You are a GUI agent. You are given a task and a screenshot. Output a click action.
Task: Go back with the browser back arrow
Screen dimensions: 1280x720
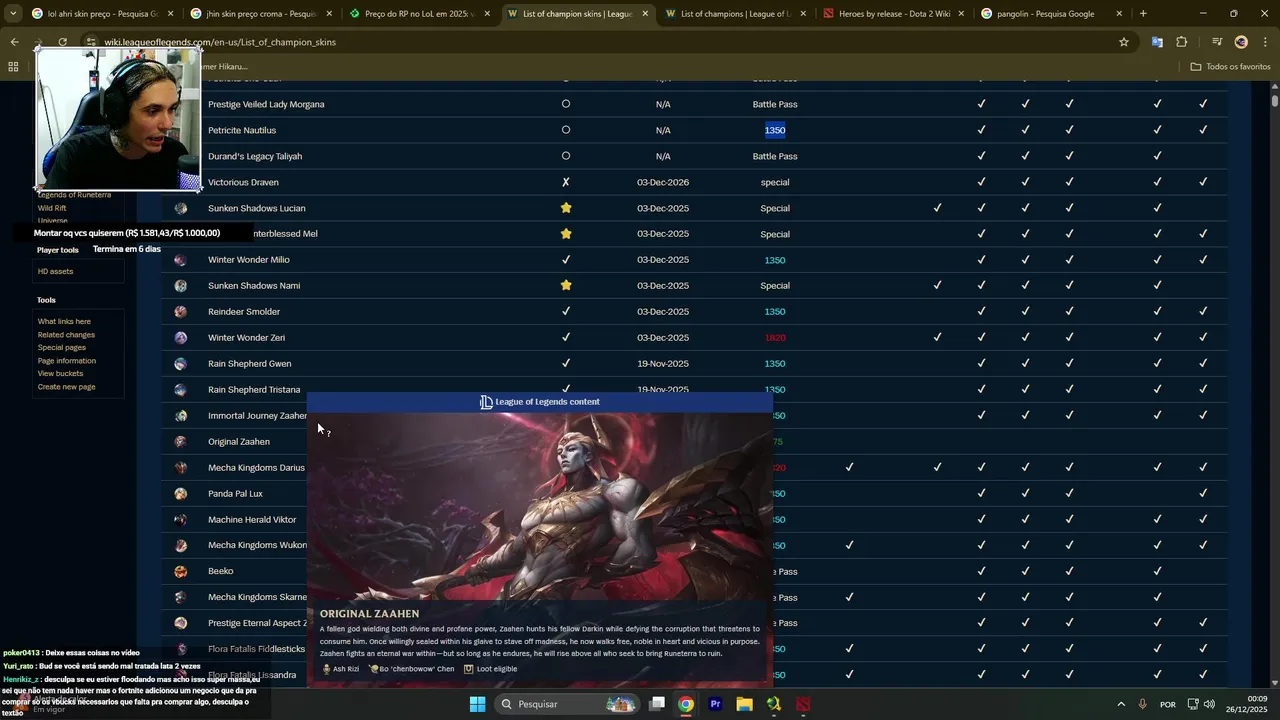[14, 42]
